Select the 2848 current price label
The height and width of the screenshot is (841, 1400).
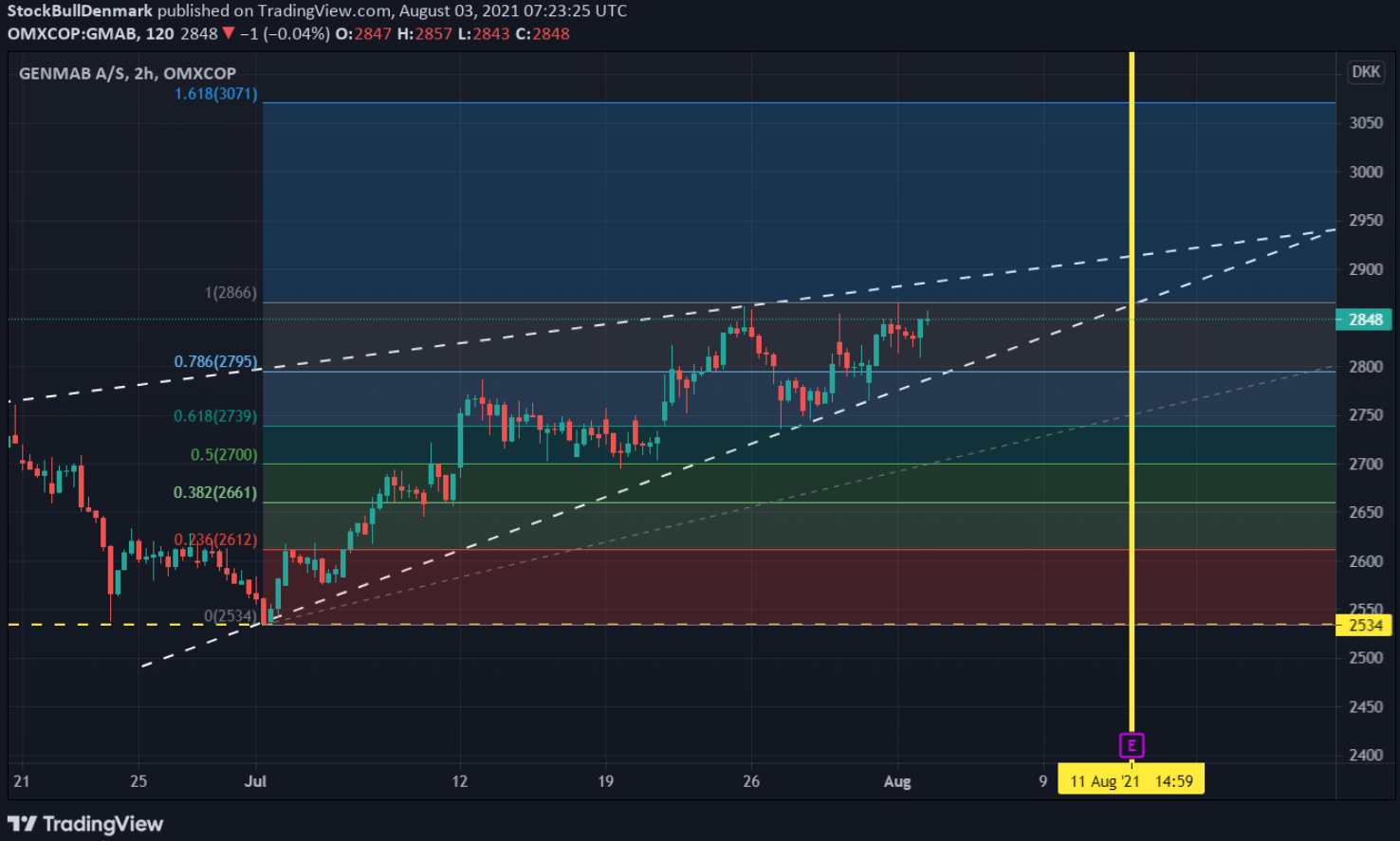point(1364,320)
